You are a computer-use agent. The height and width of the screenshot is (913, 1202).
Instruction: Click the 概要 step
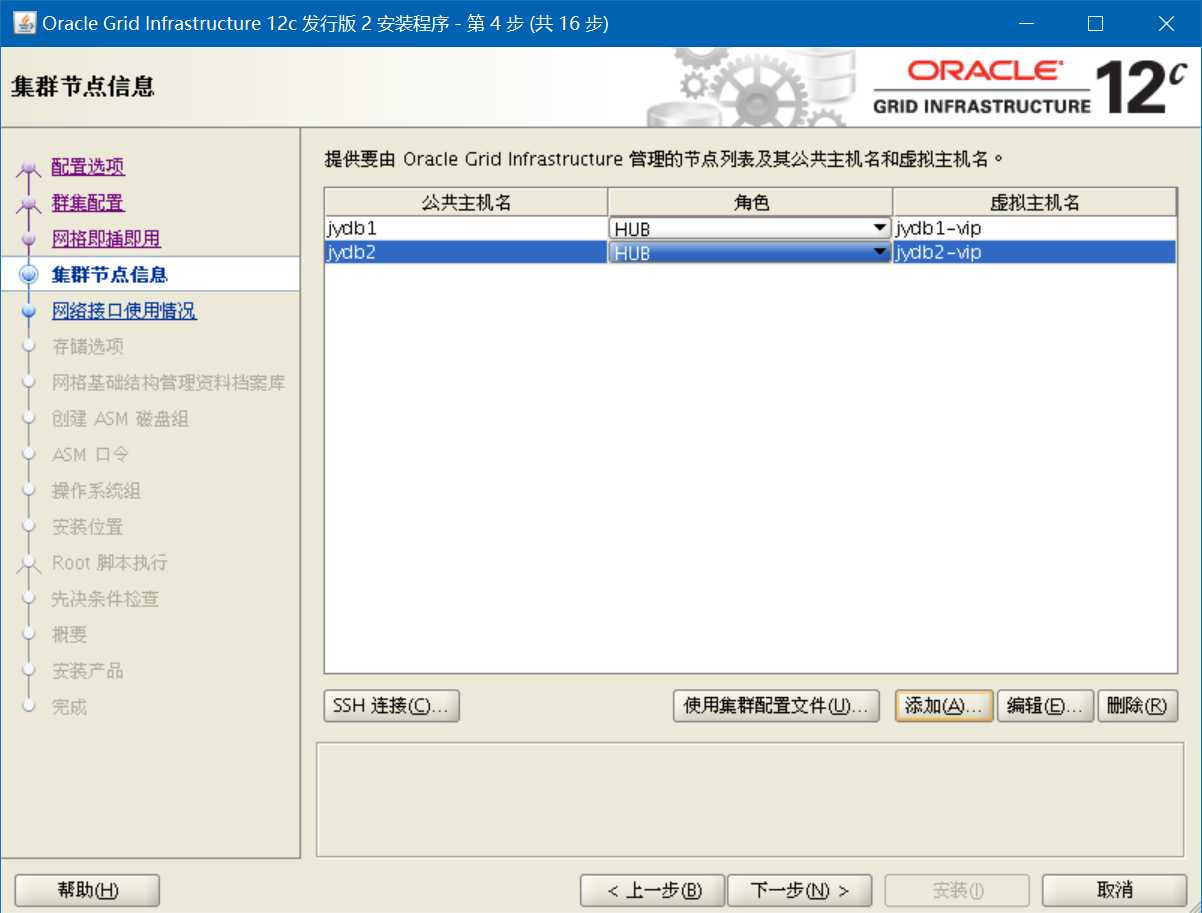[70, 635]
